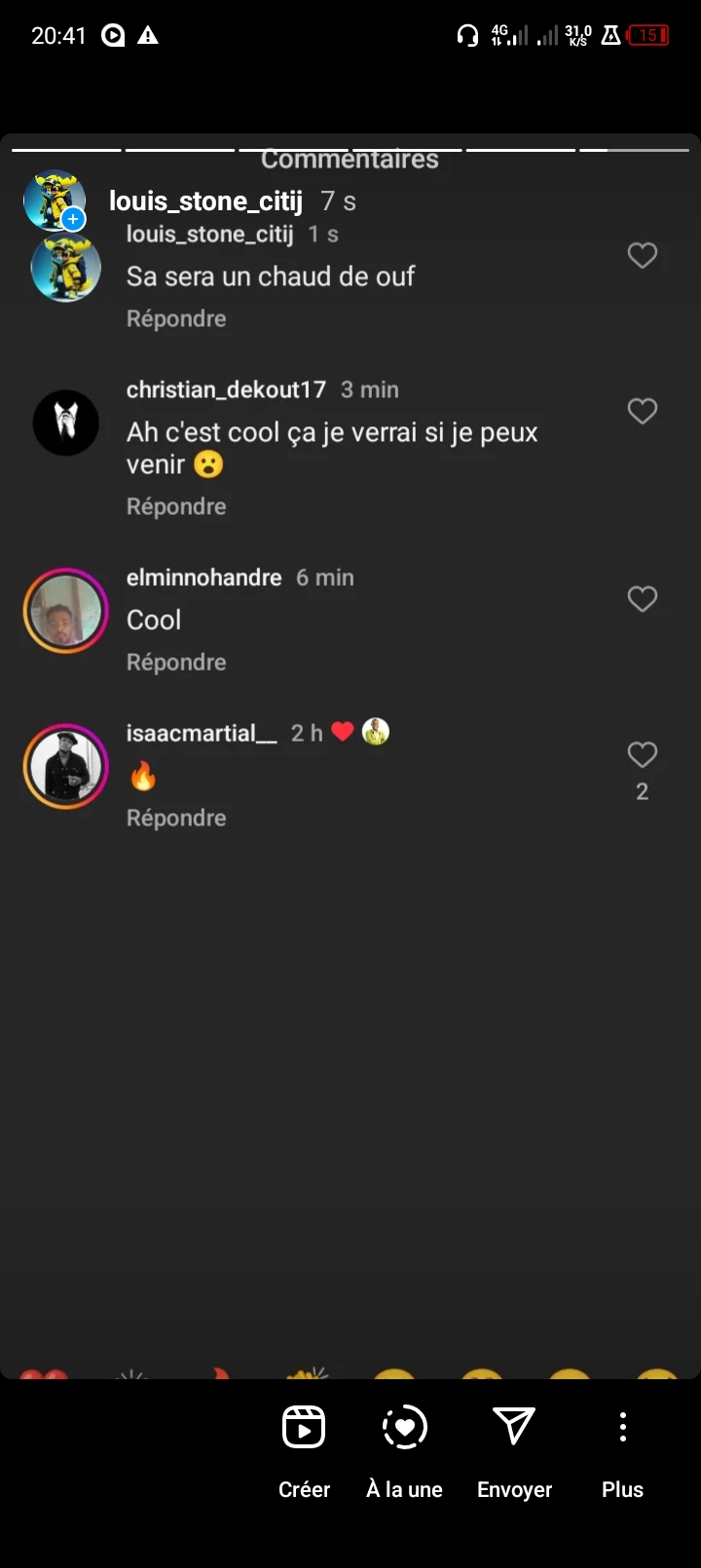Tap the blue plus badge on story avatar
Viewport: 701px width, 1568px height.
pyautogui.click(x=73, y=220)
